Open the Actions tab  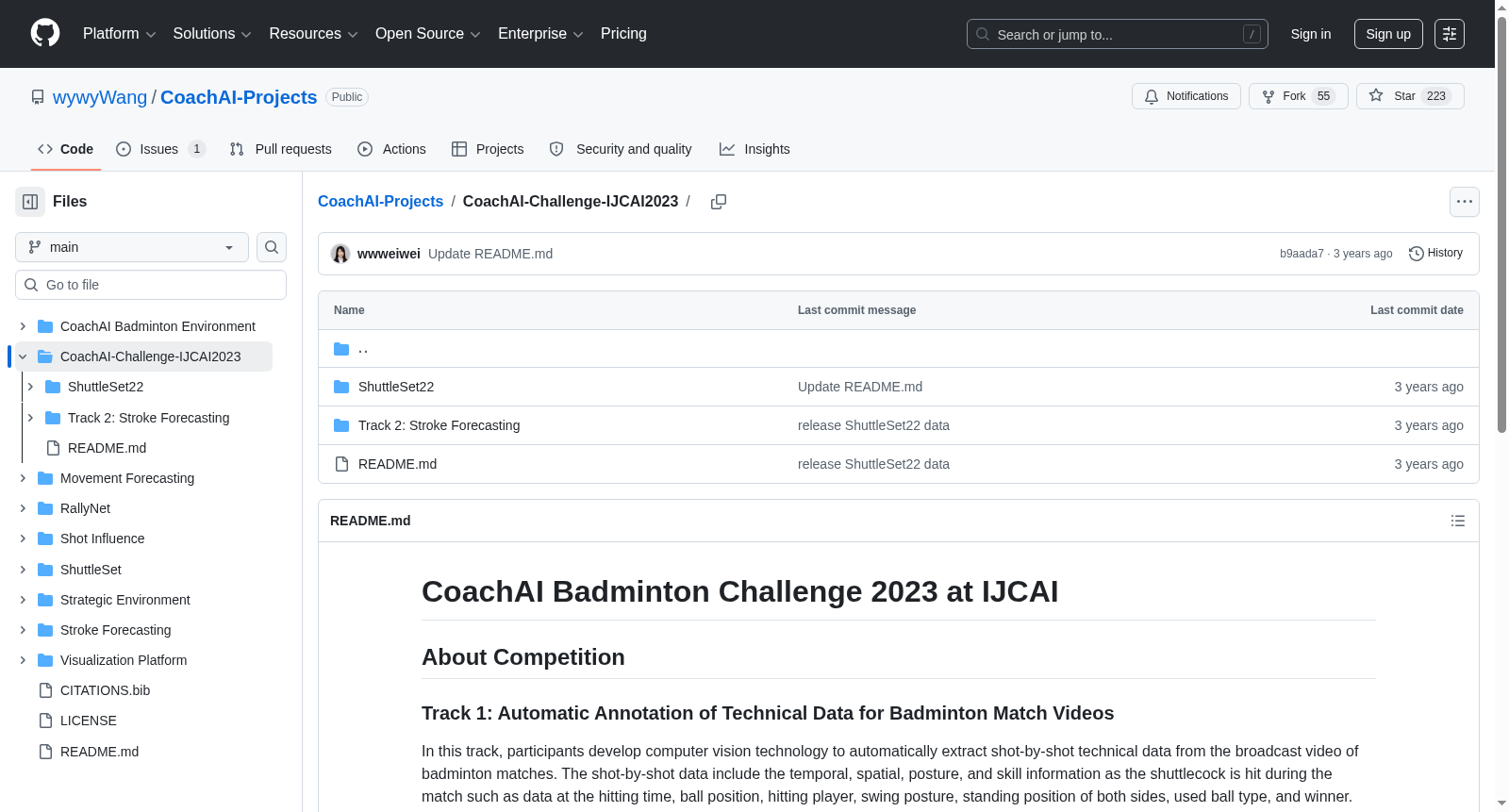(x=392, y=149)
